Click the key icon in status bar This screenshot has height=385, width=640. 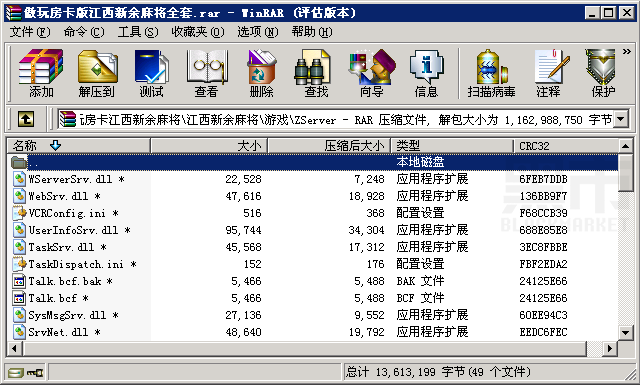[x=35, y=372]
